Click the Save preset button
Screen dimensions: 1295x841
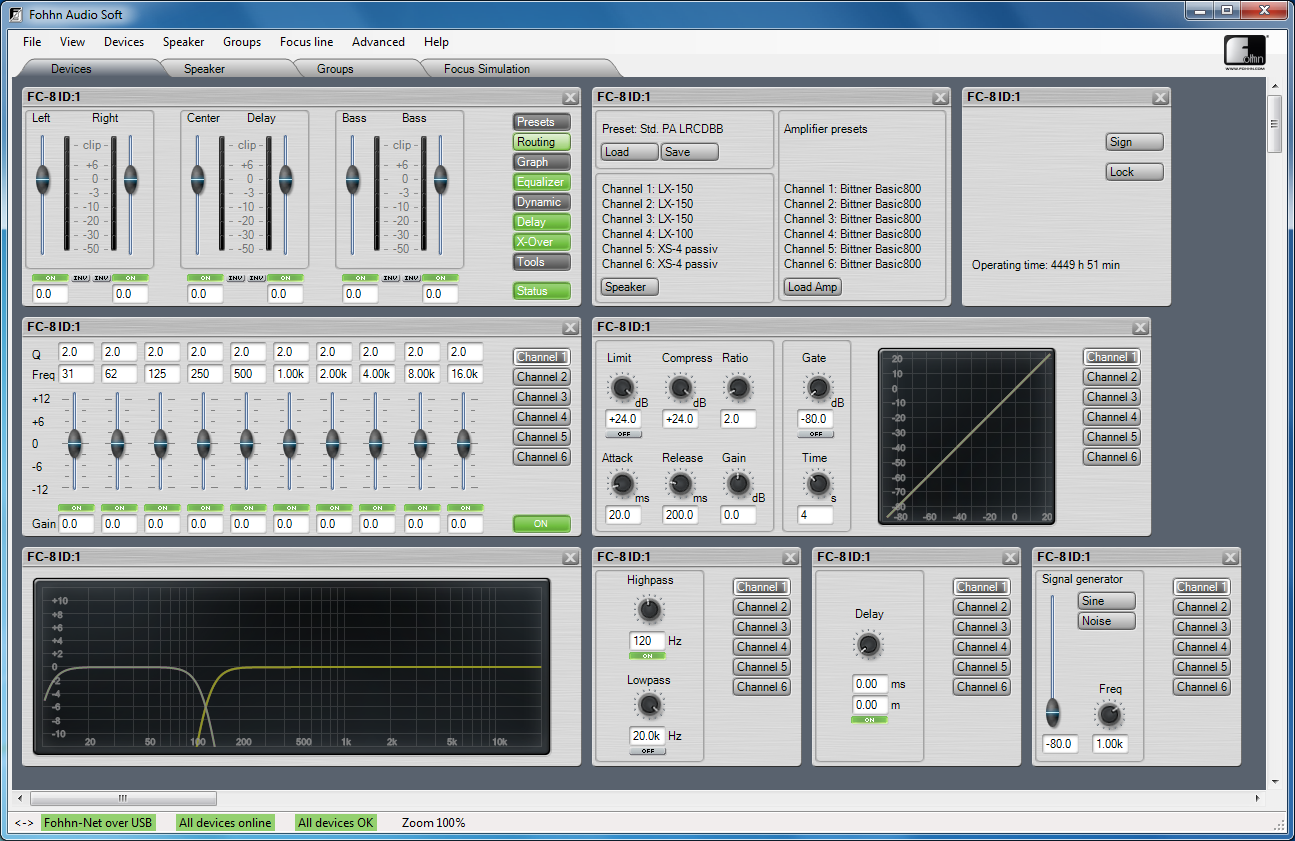click(x=690, y=152)
